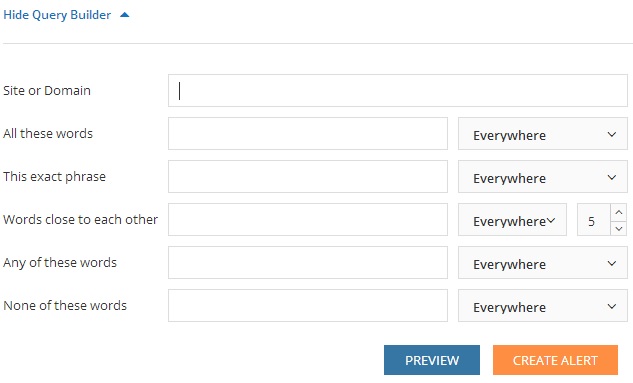
Task: Click chevron on All these words dropdown
Action: point(612,134)
